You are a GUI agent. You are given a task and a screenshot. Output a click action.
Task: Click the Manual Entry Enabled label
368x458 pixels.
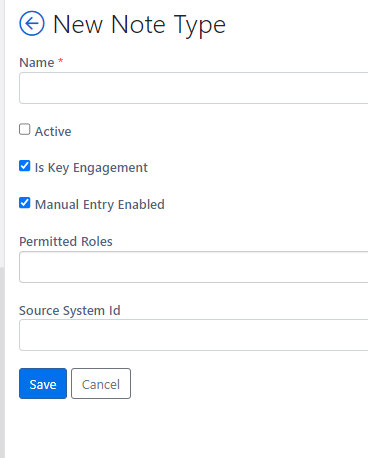(100, 204)
